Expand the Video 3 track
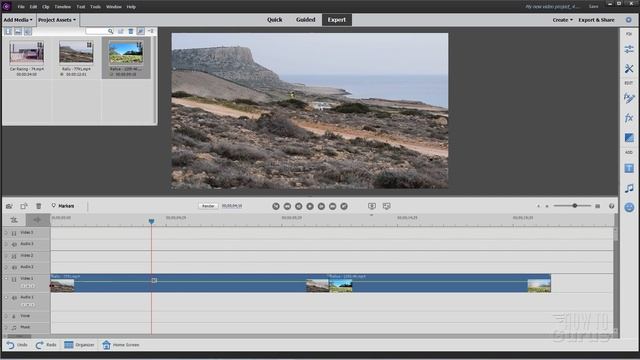This screenshot has width=640, height=360. point(6,233)
